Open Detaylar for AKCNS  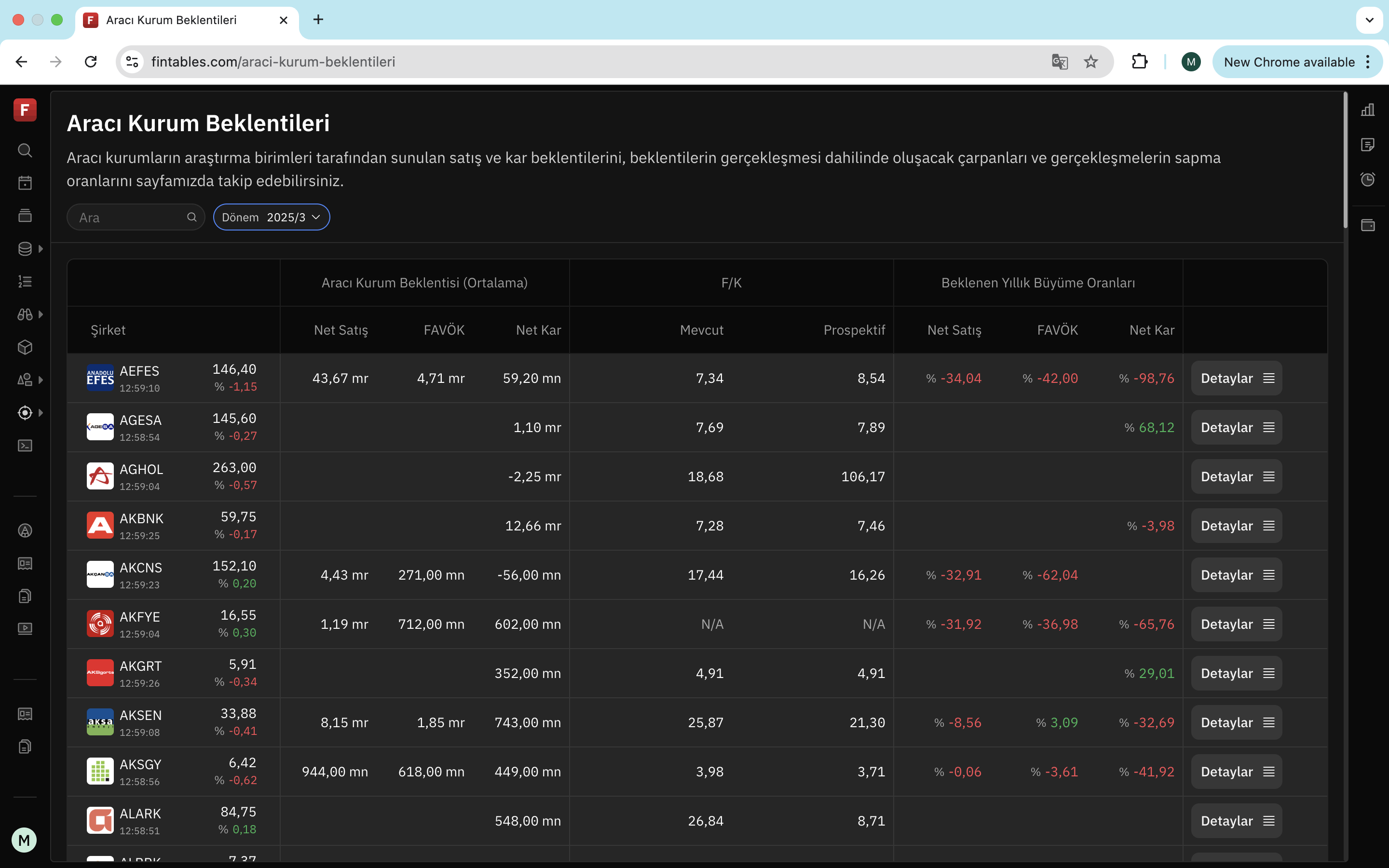[x=1236, y=575]
